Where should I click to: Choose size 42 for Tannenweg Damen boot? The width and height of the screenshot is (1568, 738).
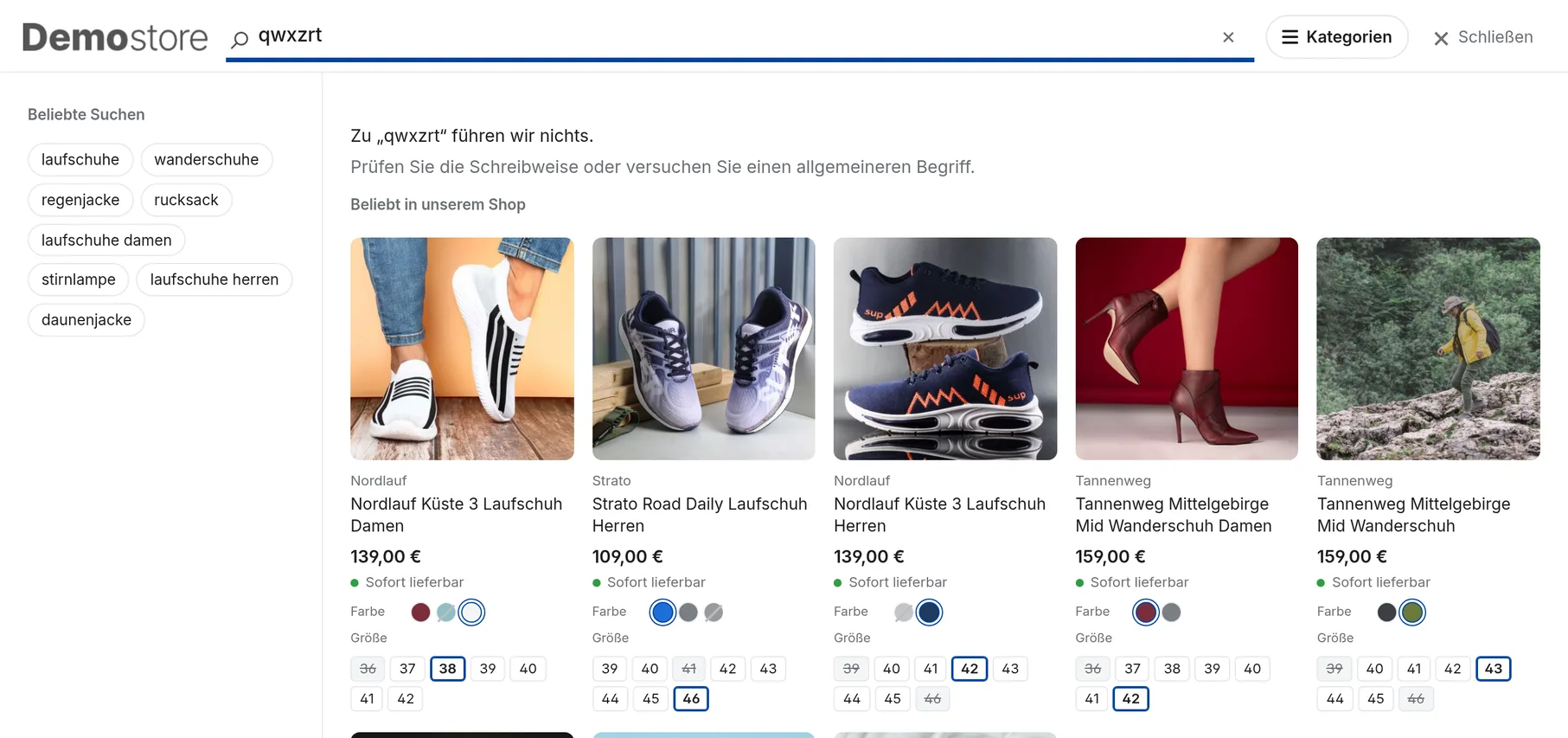pos(1130,698)
